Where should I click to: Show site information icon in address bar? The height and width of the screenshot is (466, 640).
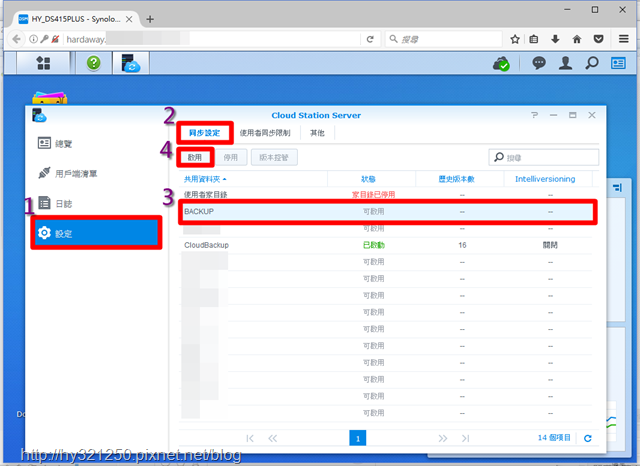point(33,39)
